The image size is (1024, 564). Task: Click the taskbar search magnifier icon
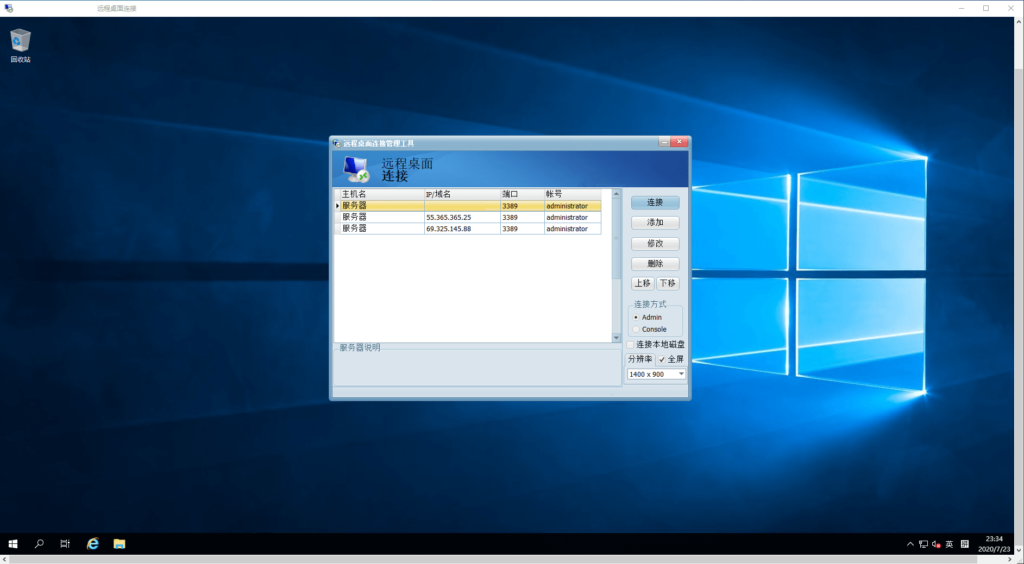tap(39, 544)
